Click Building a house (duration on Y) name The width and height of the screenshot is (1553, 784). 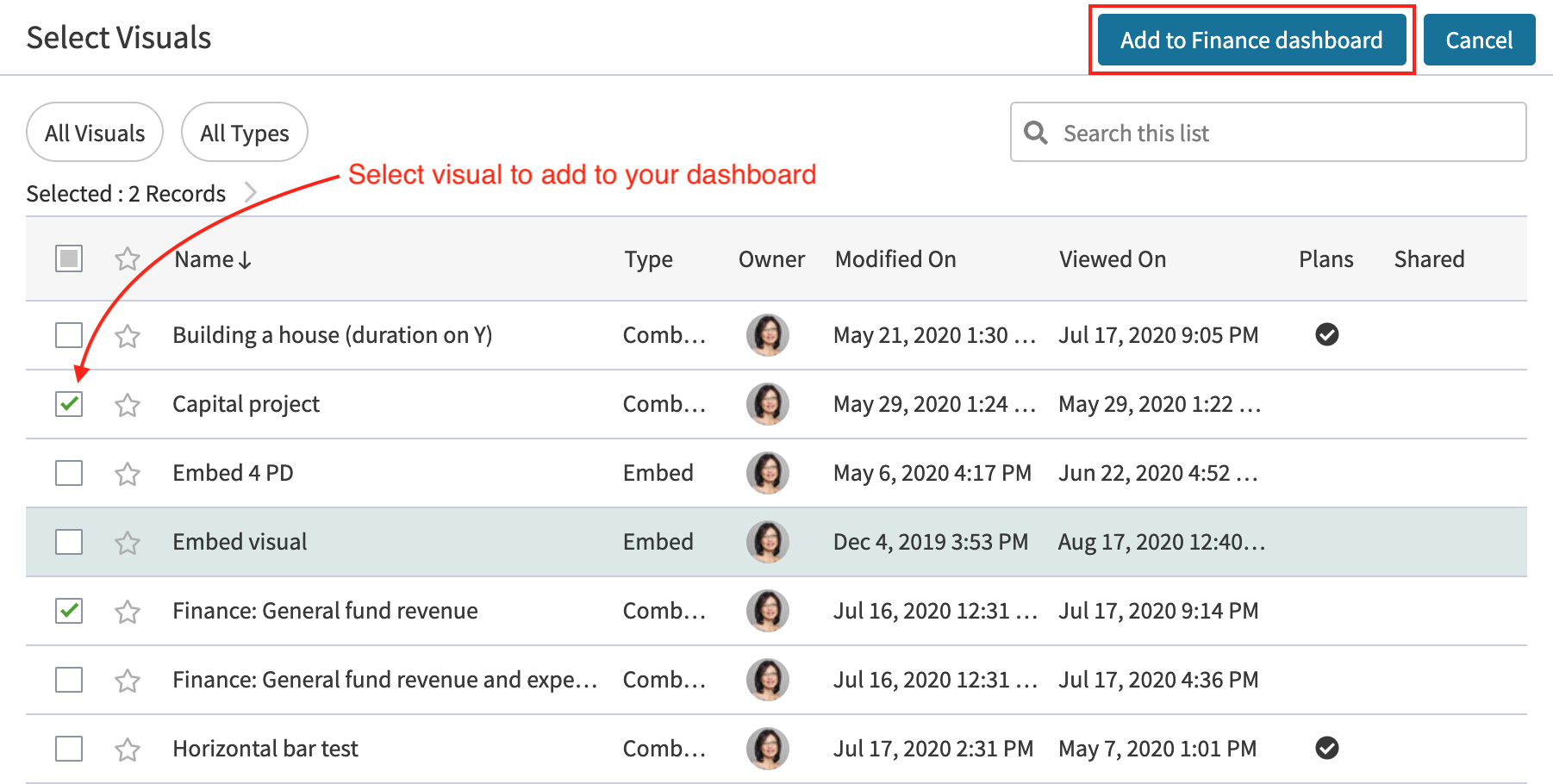click(x=333, y=335)
